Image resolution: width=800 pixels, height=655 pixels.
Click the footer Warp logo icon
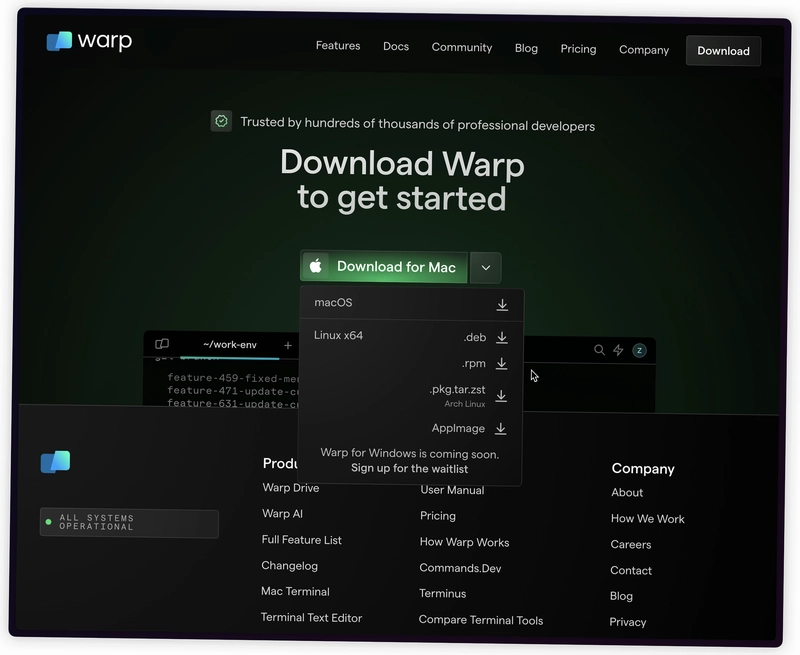click(56, 462)
